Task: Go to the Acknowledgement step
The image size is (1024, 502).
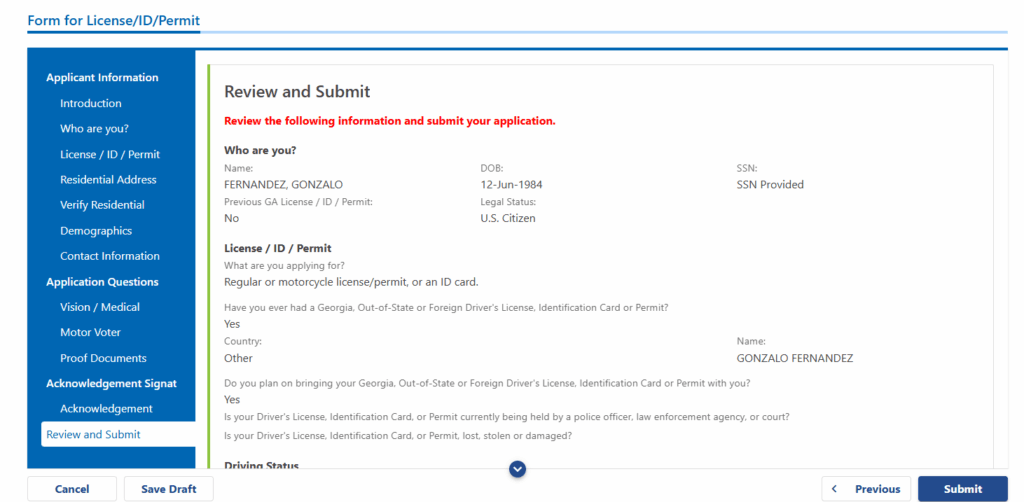Action: coord(106,409)
